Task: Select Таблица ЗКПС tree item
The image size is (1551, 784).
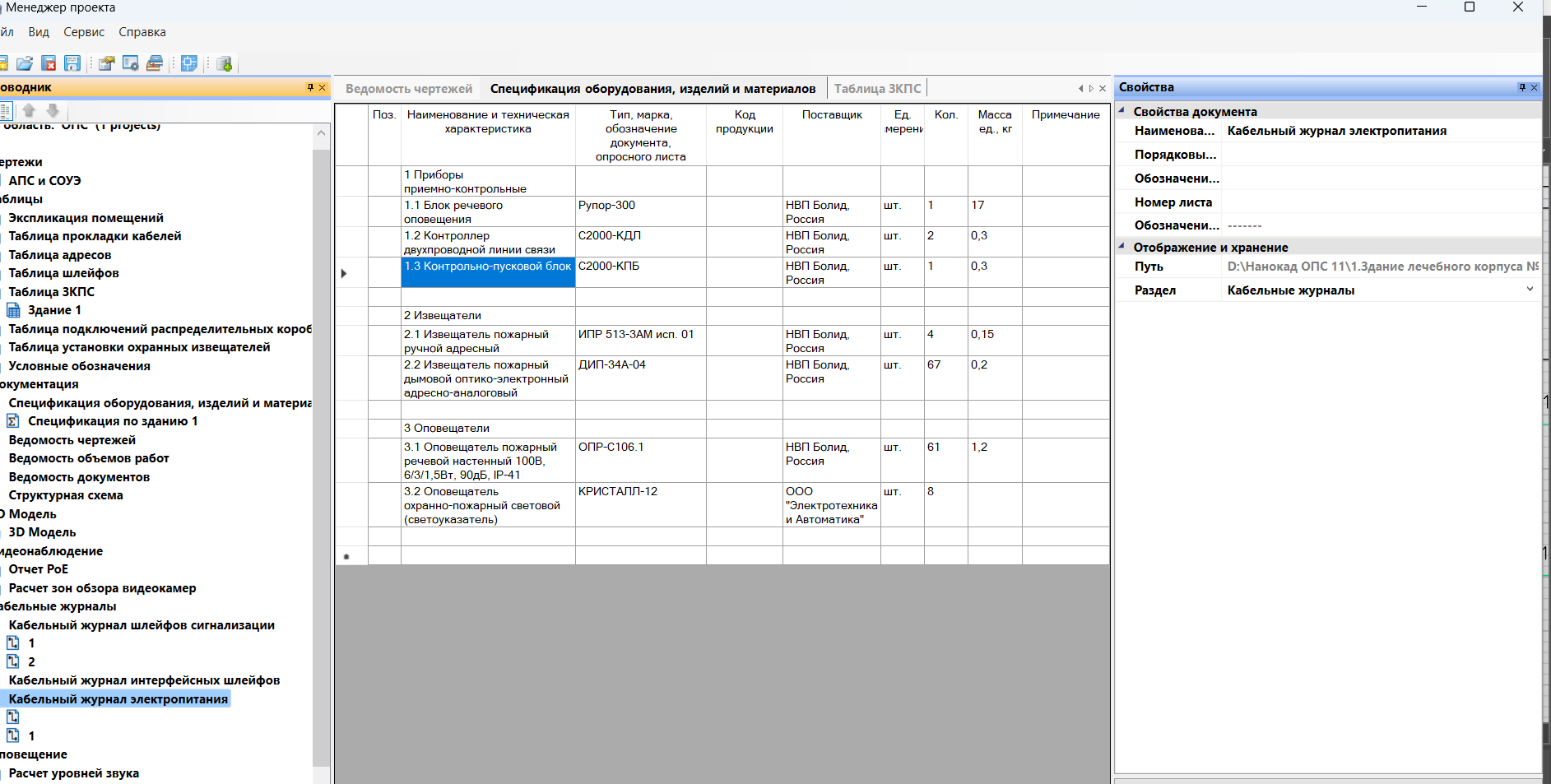Action: point(51,292)
